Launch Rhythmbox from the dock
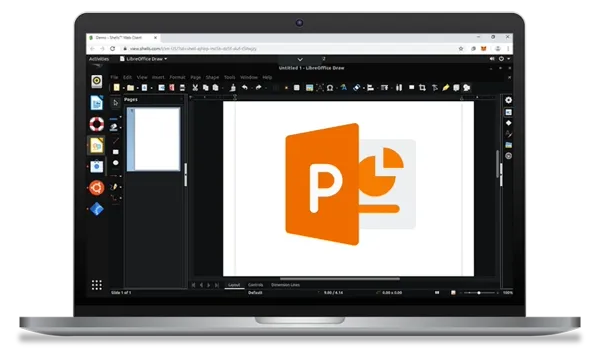Viewport: 600px width, 361px height. coord(97,81)
